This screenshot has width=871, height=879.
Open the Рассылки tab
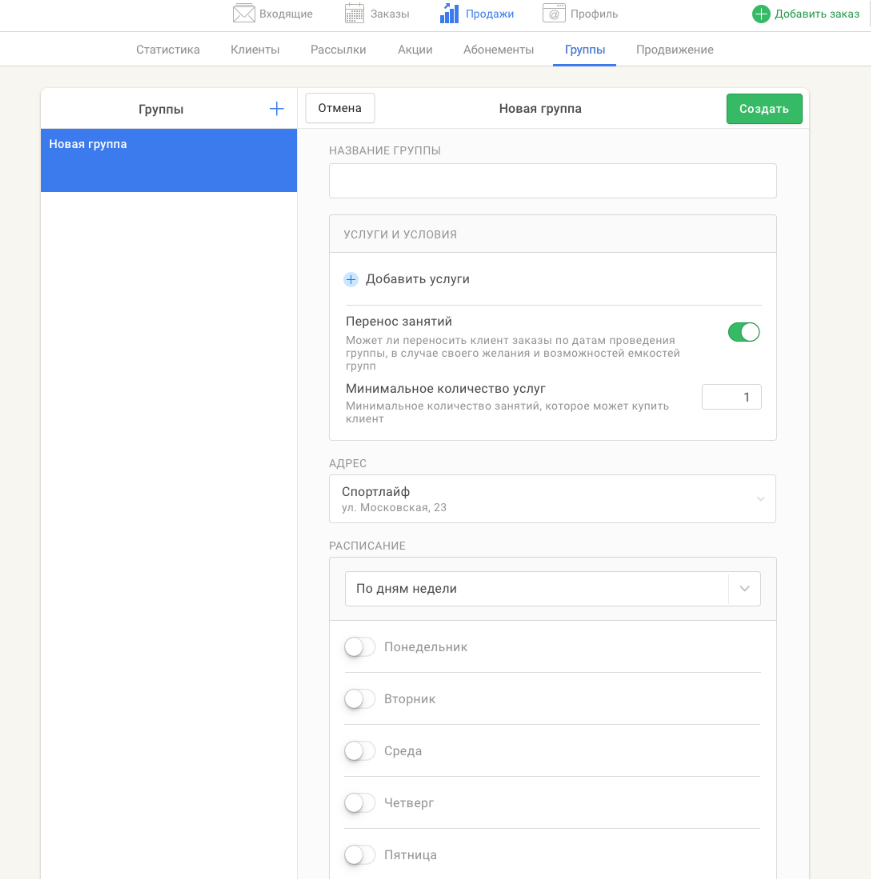tap(338, 50)
